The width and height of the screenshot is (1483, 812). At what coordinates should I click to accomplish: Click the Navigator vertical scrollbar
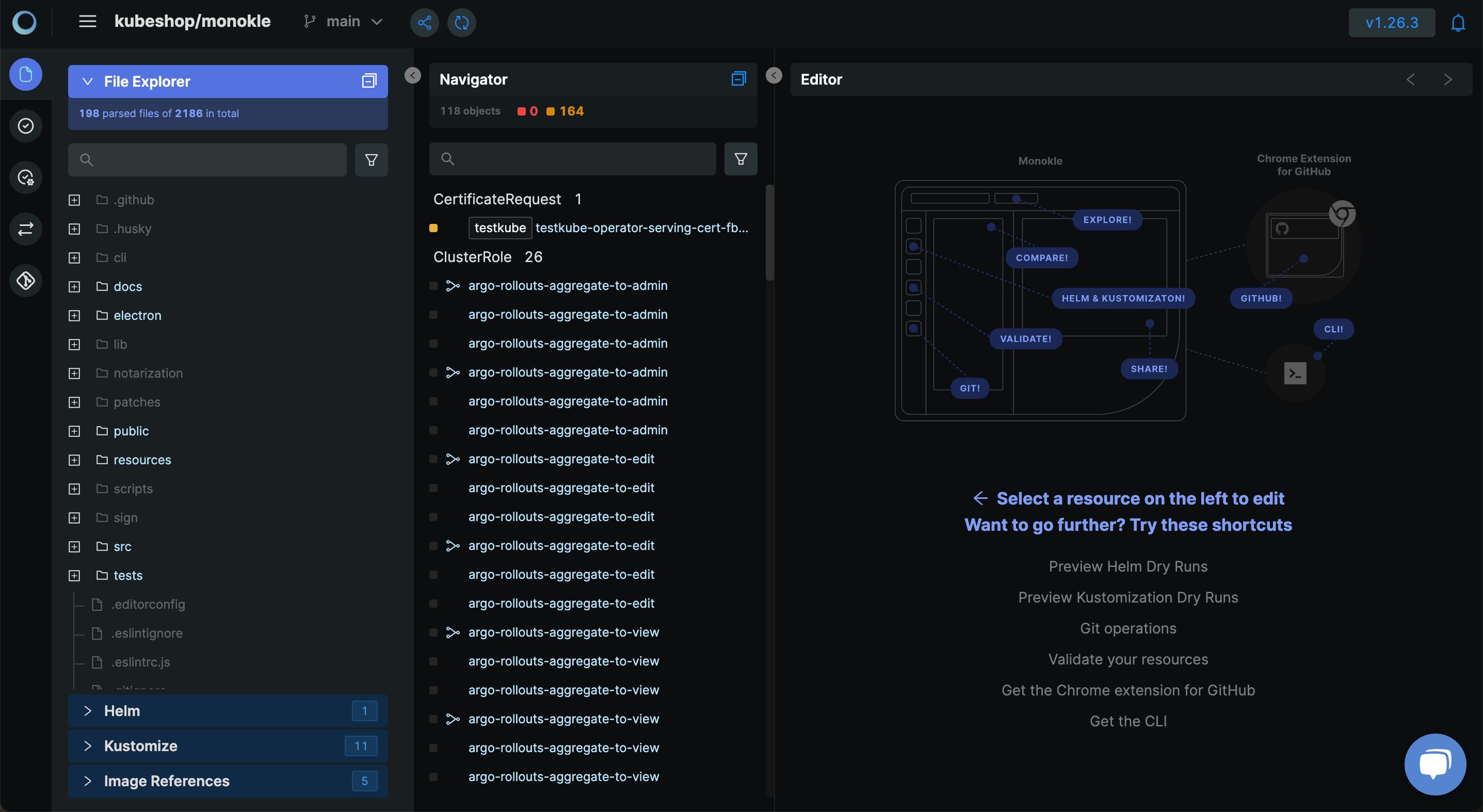(x=769, y=233)
